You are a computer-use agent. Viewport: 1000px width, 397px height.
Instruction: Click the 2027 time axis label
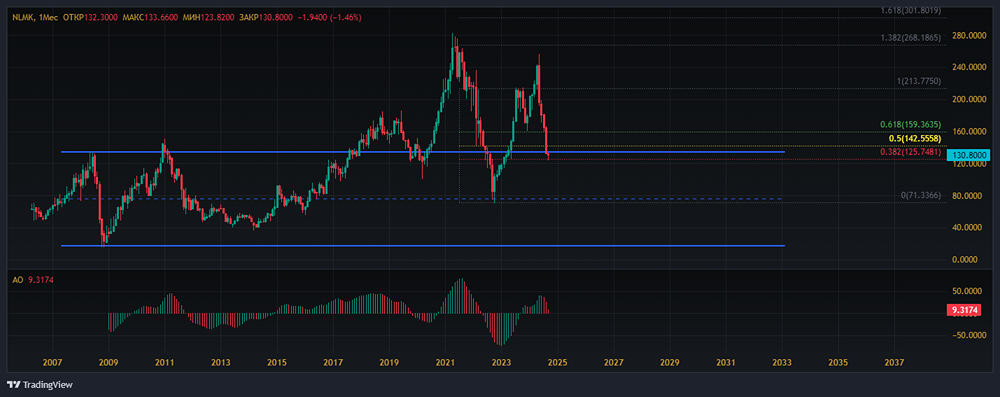pyautogui.click(x=613, y=362)
